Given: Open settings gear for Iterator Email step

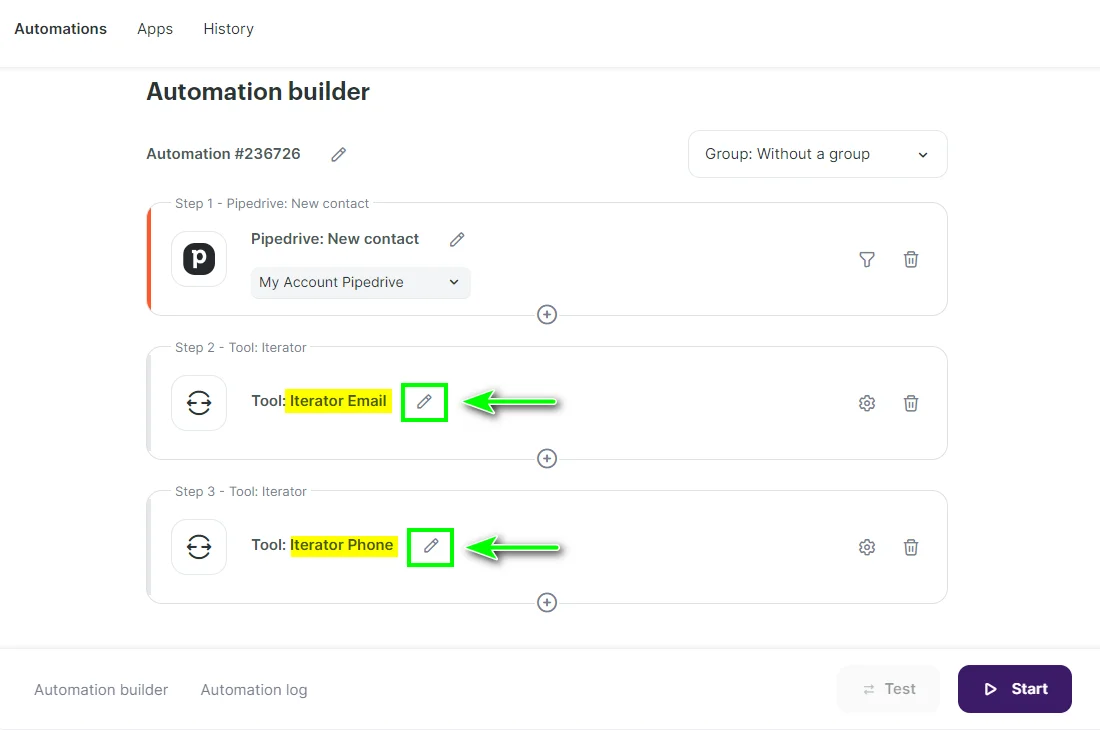Looking at the screenshot, I should click(866, 403).
